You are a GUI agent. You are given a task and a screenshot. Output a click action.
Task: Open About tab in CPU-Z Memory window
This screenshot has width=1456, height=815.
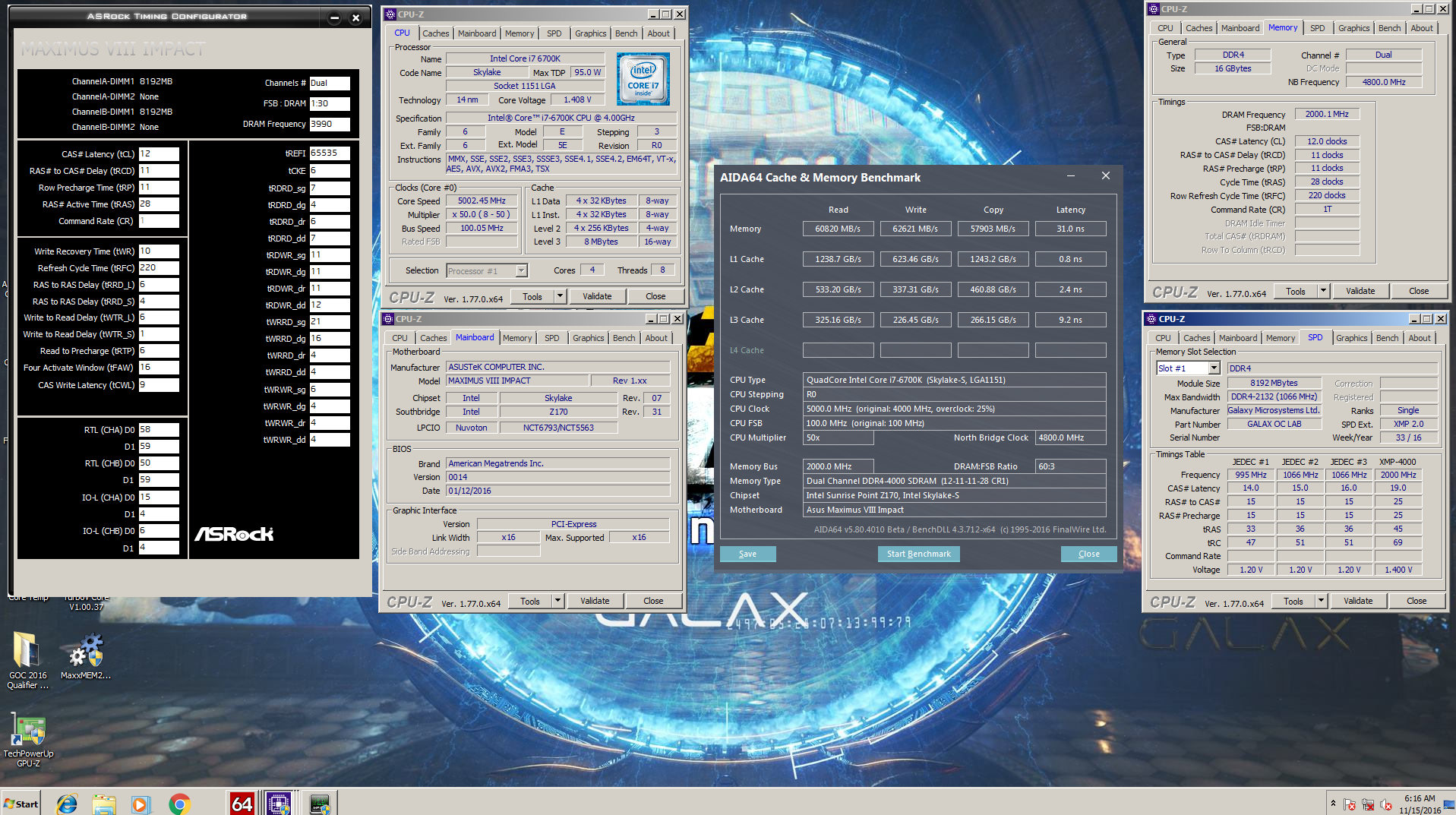pos(1422,28)
